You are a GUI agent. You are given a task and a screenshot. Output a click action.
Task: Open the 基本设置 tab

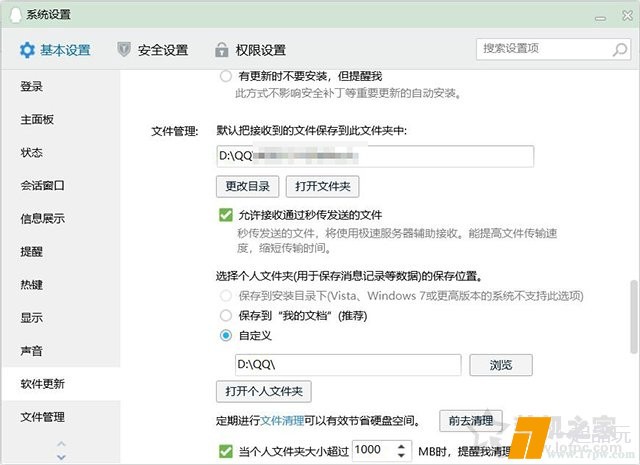[x=56, y=50]
